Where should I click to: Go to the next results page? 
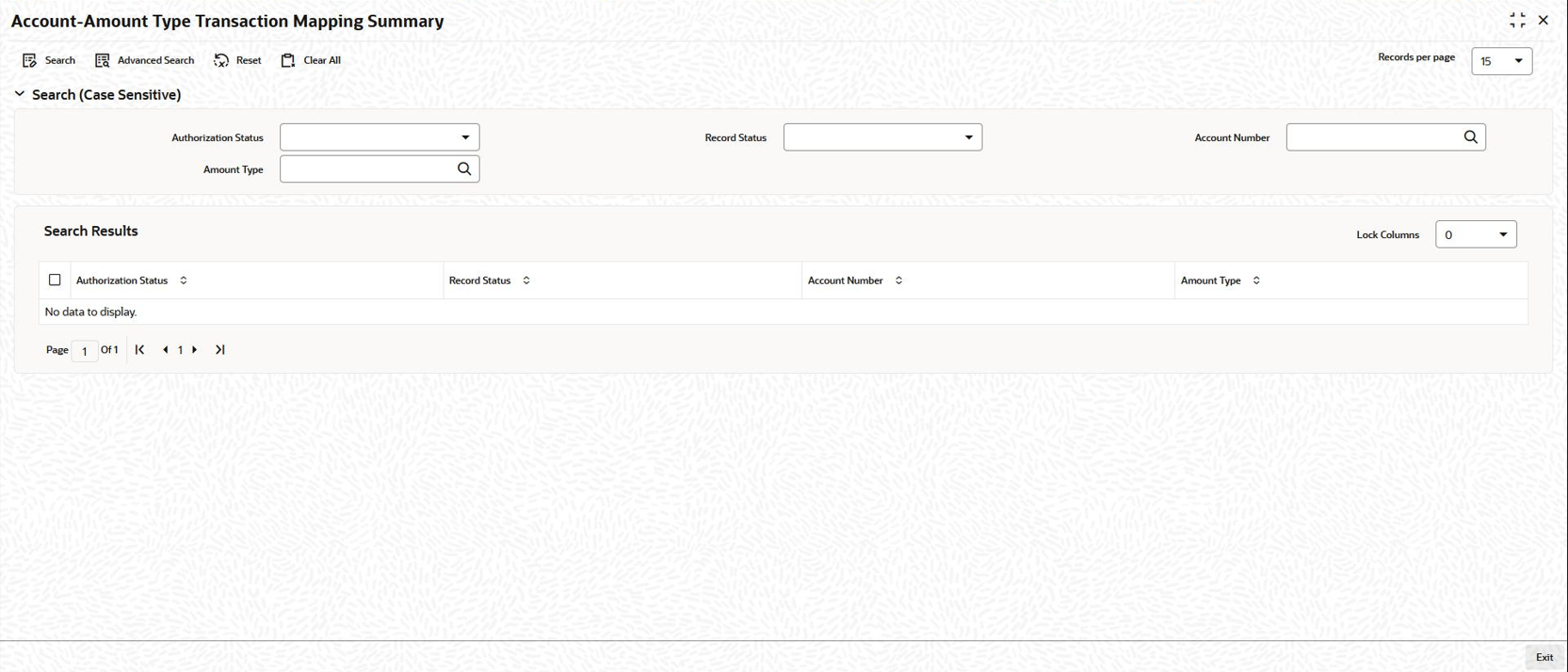click(195, 350)
